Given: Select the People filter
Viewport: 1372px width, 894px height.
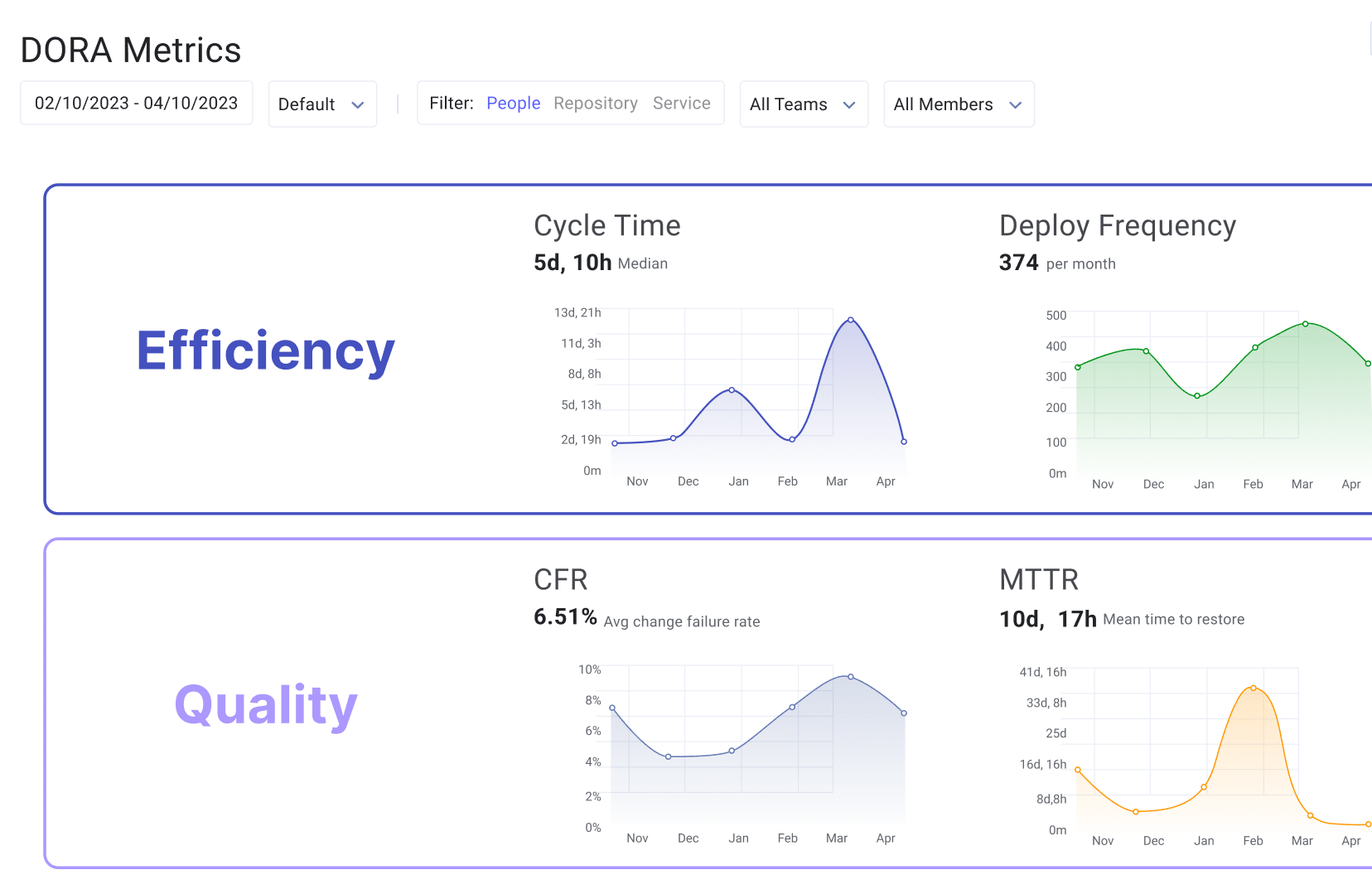Looking at the screenshot, I should pyautogui.click(x=513, y=104).
